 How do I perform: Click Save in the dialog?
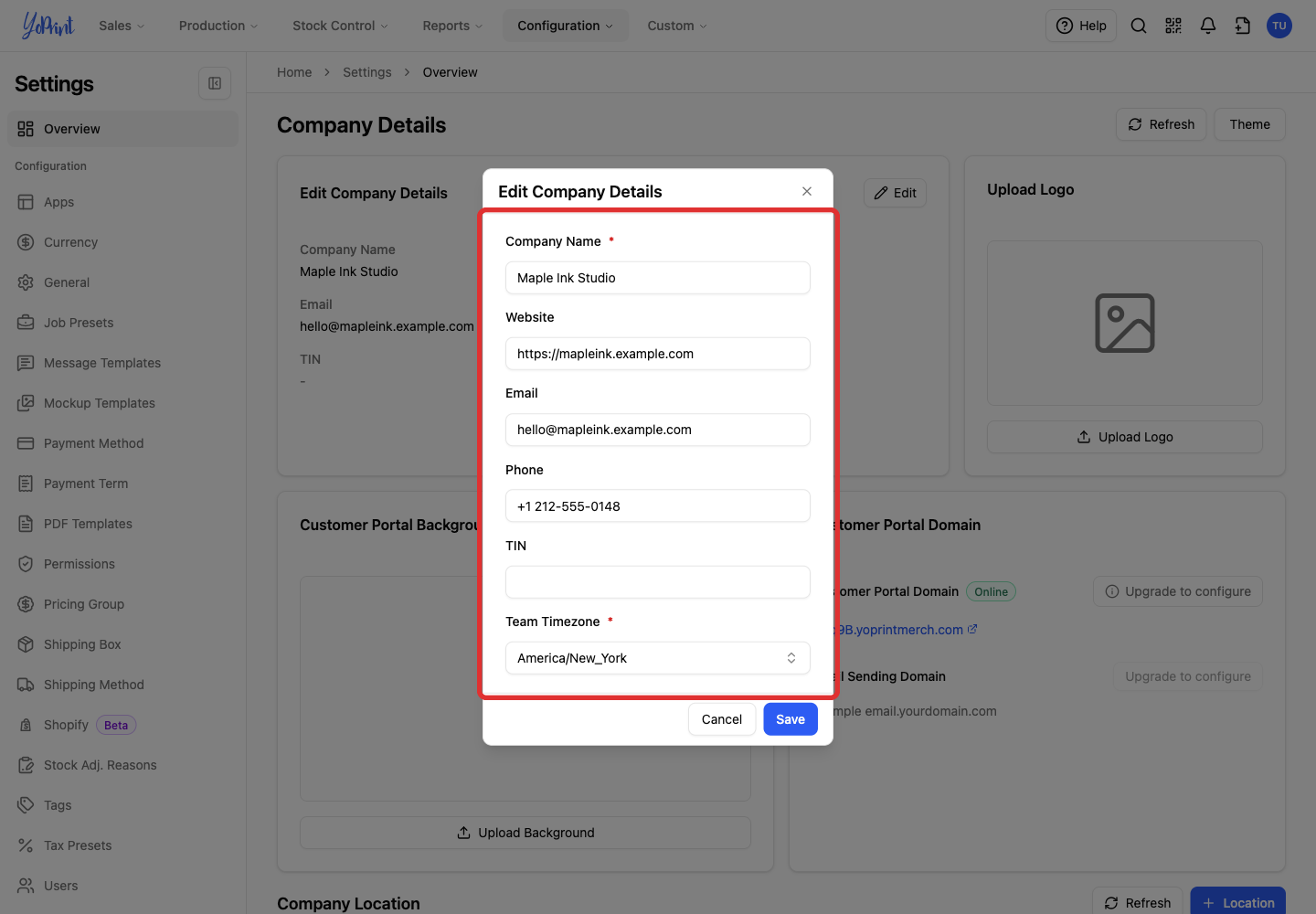click(791, 719)
